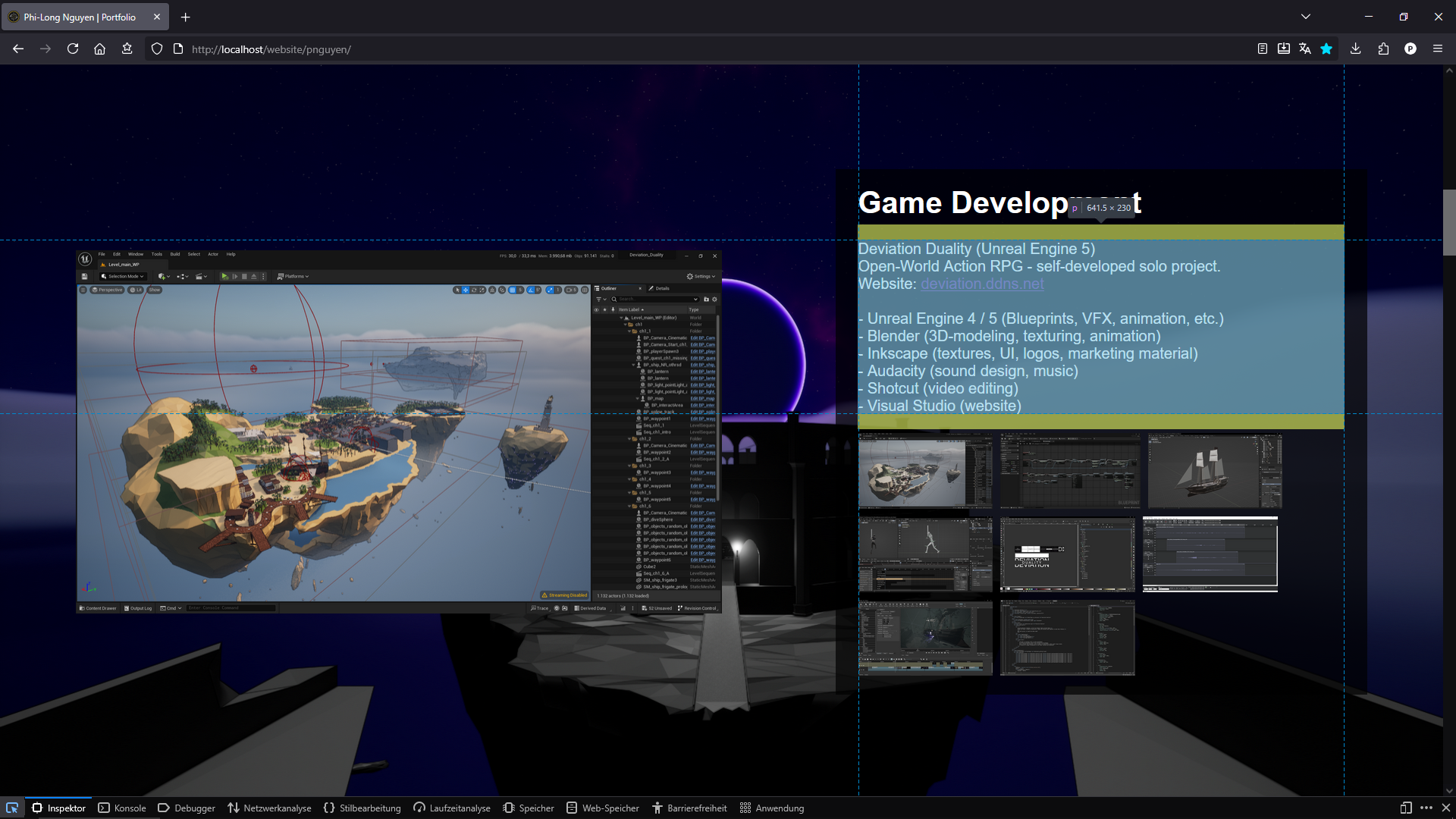Image resolution: width=1456 pixels, height=819 pixels.
Task: Click the account avatar icon
Action: tap(1410, 49)
